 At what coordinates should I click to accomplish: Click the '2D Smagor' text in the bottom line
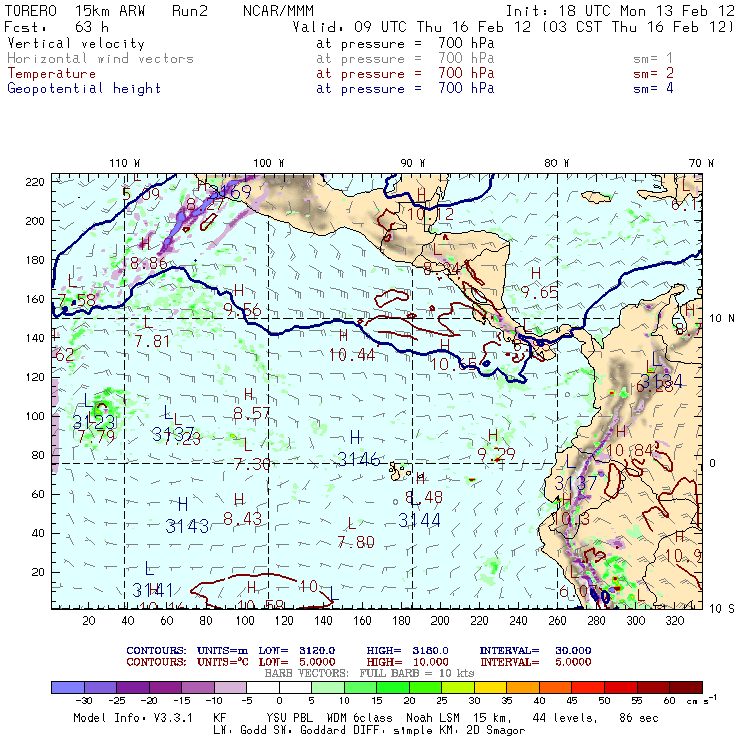(496, 731)
